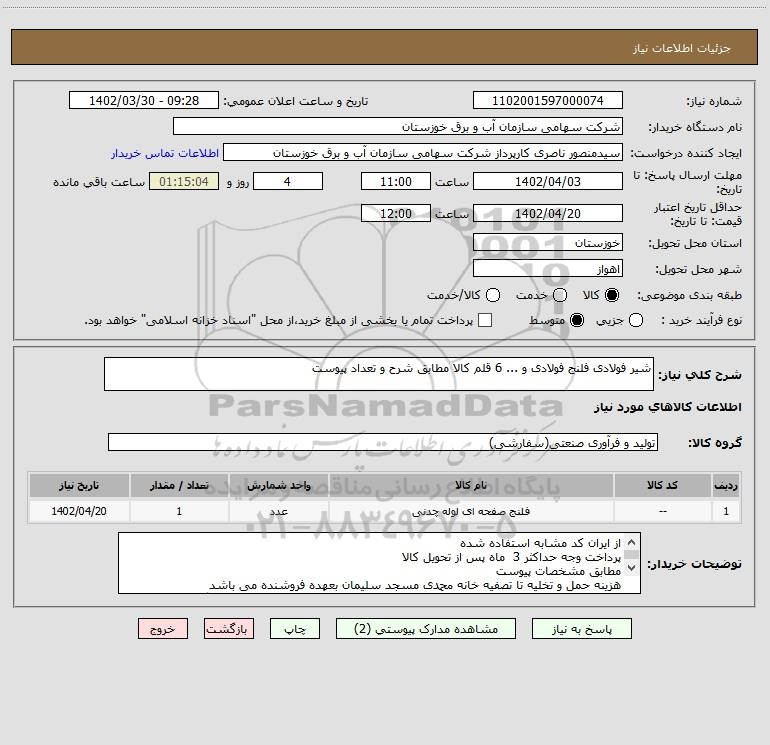Viewport: 770px width, 745px height.
Task: Click the اطلاعات کالاهای مورد نیاز heading
Action: click(667, 407)
